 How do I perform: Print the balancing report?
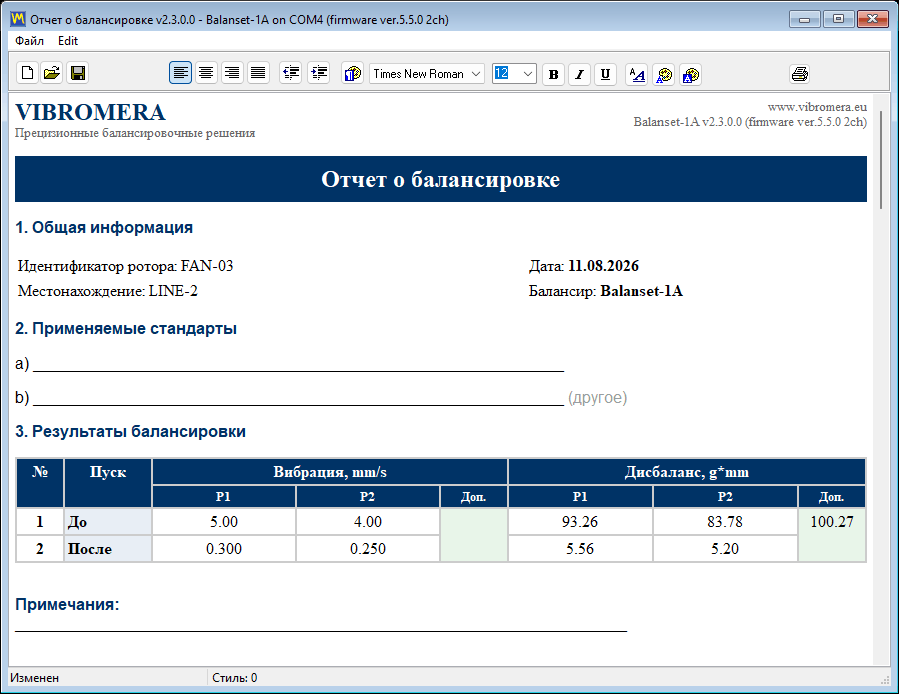point(800,74)
